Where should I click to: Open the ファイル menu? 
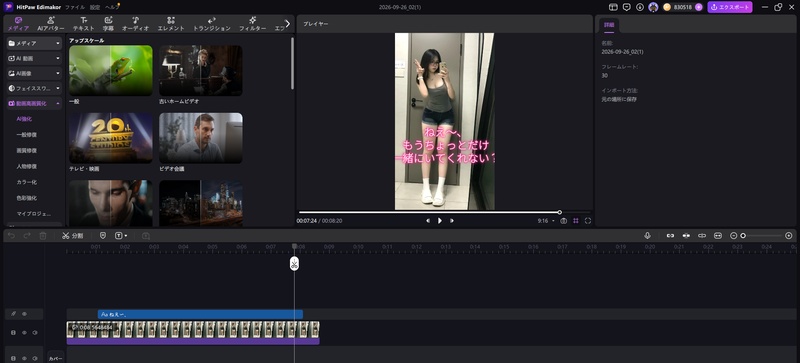(75, 7)
